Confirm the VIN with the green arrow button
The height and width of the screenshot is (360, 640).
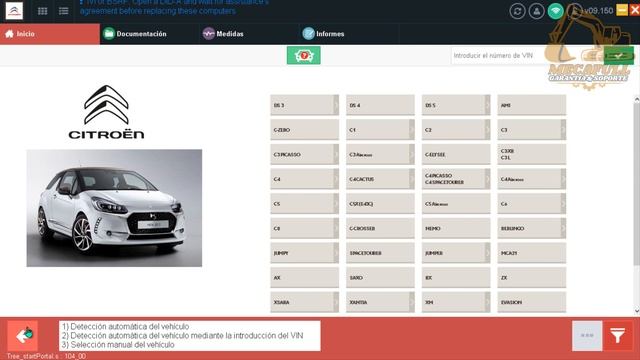point(619,56)
